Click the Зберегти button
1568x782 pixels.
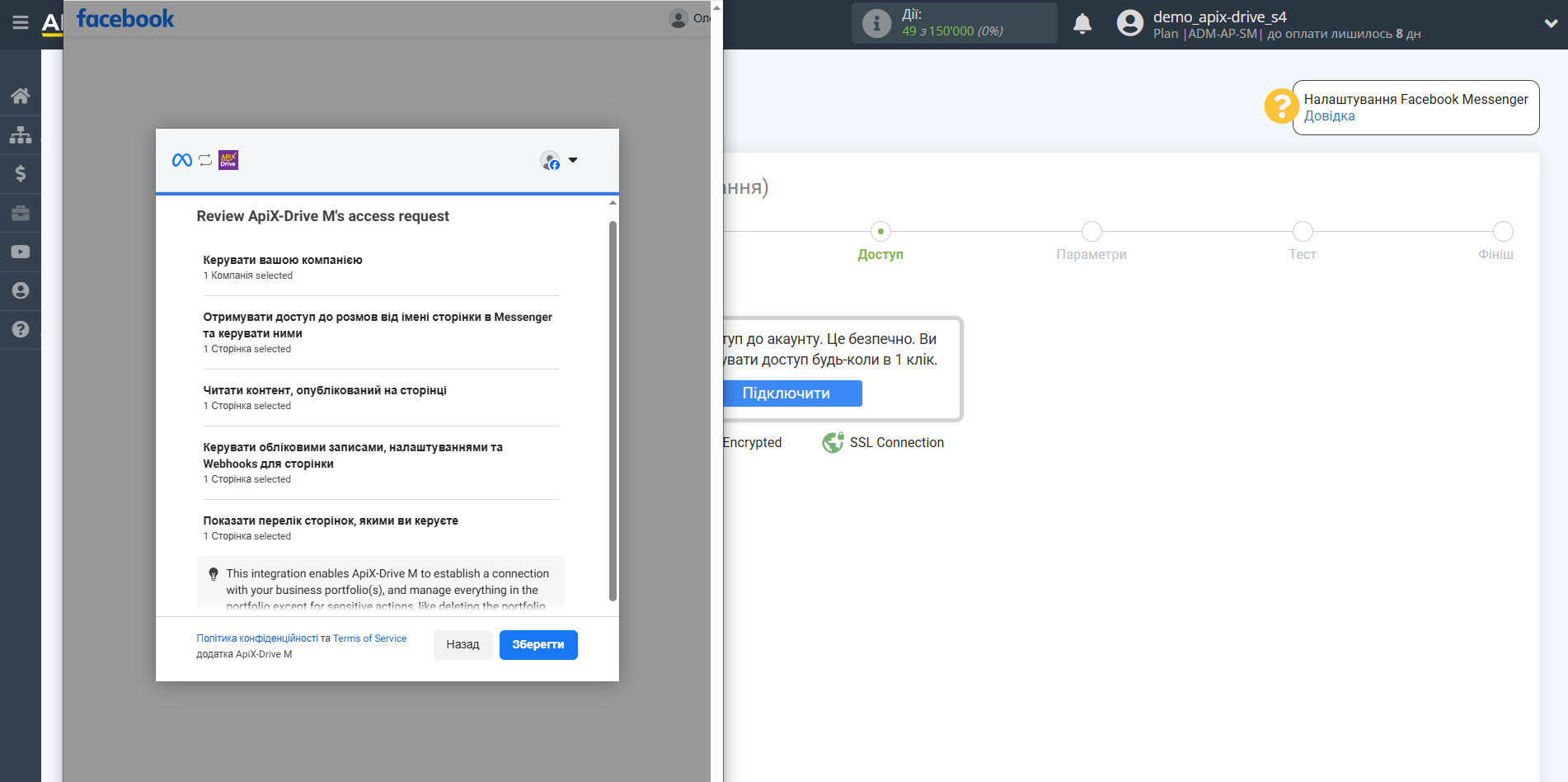coord(538,645)
